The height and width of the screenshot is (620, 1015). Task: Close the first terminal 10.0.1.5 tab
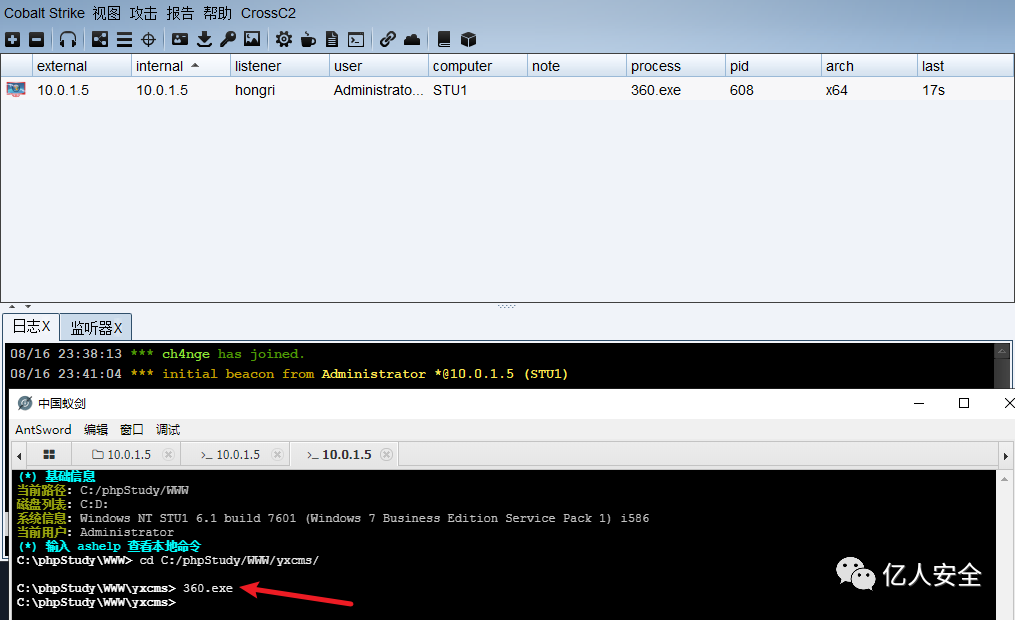(x=277, y=454)
